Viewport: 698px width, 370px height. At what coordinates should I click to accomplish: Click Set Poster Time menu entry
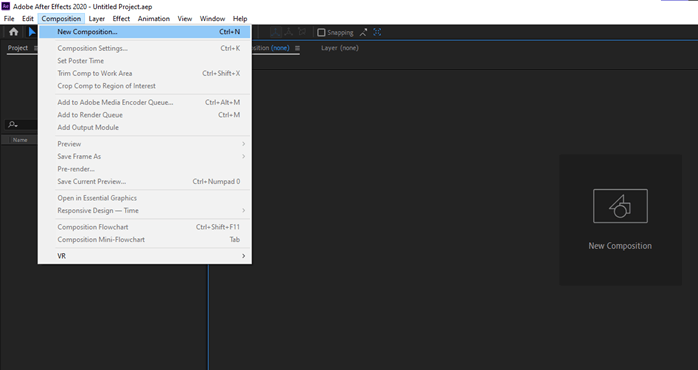145,61
